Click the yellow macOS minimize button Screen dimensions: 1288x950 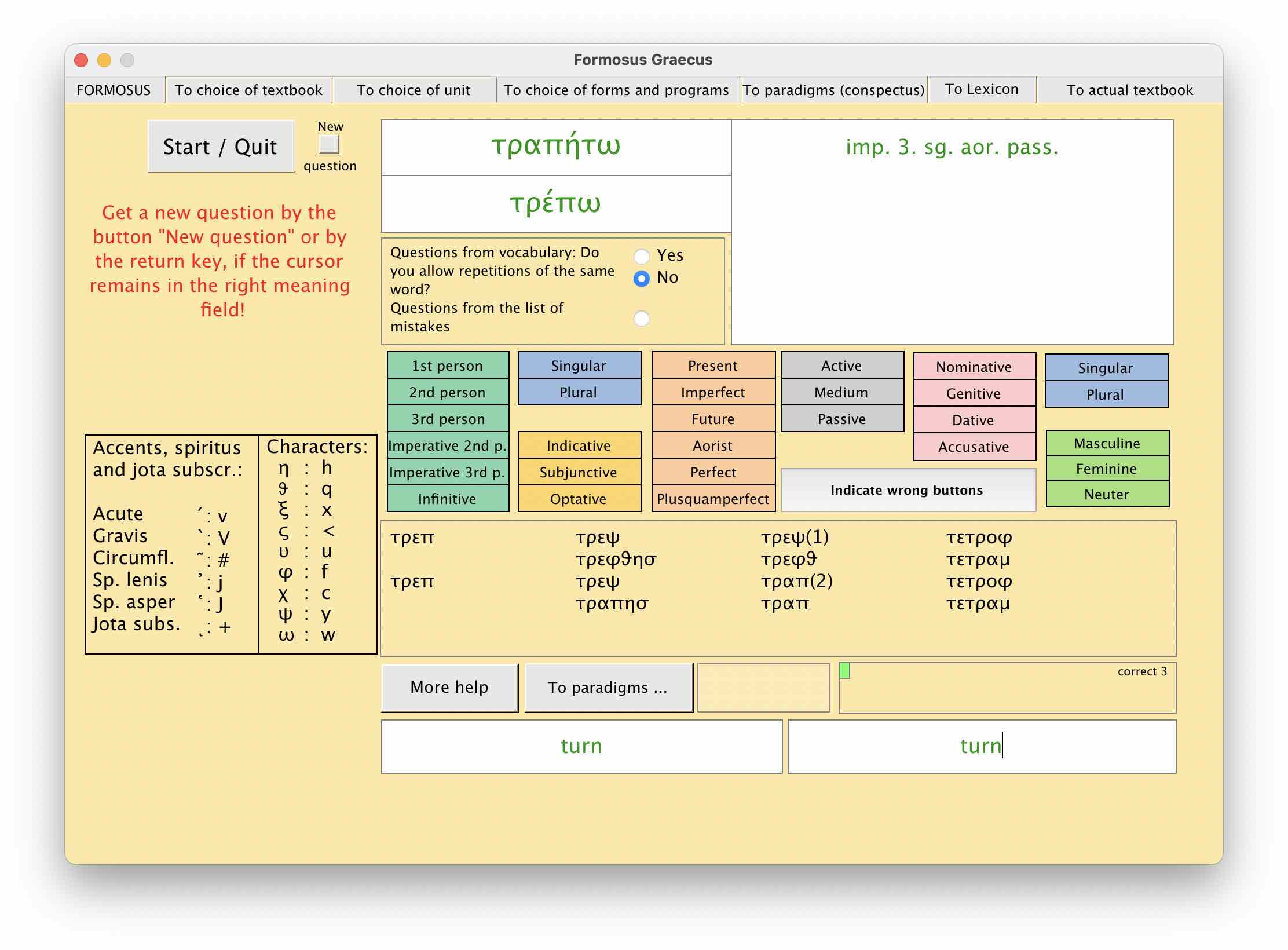[104, 60]
